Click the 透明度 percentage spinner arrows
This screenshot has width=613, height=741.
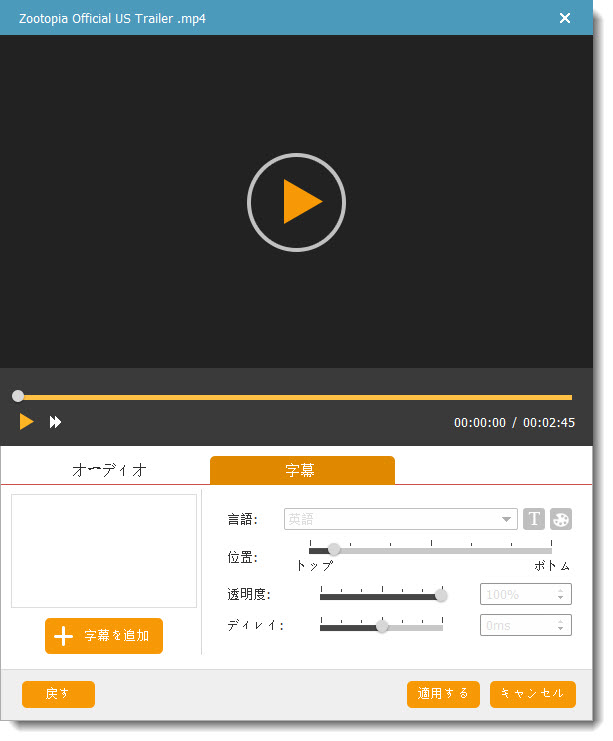coord(563,594)
